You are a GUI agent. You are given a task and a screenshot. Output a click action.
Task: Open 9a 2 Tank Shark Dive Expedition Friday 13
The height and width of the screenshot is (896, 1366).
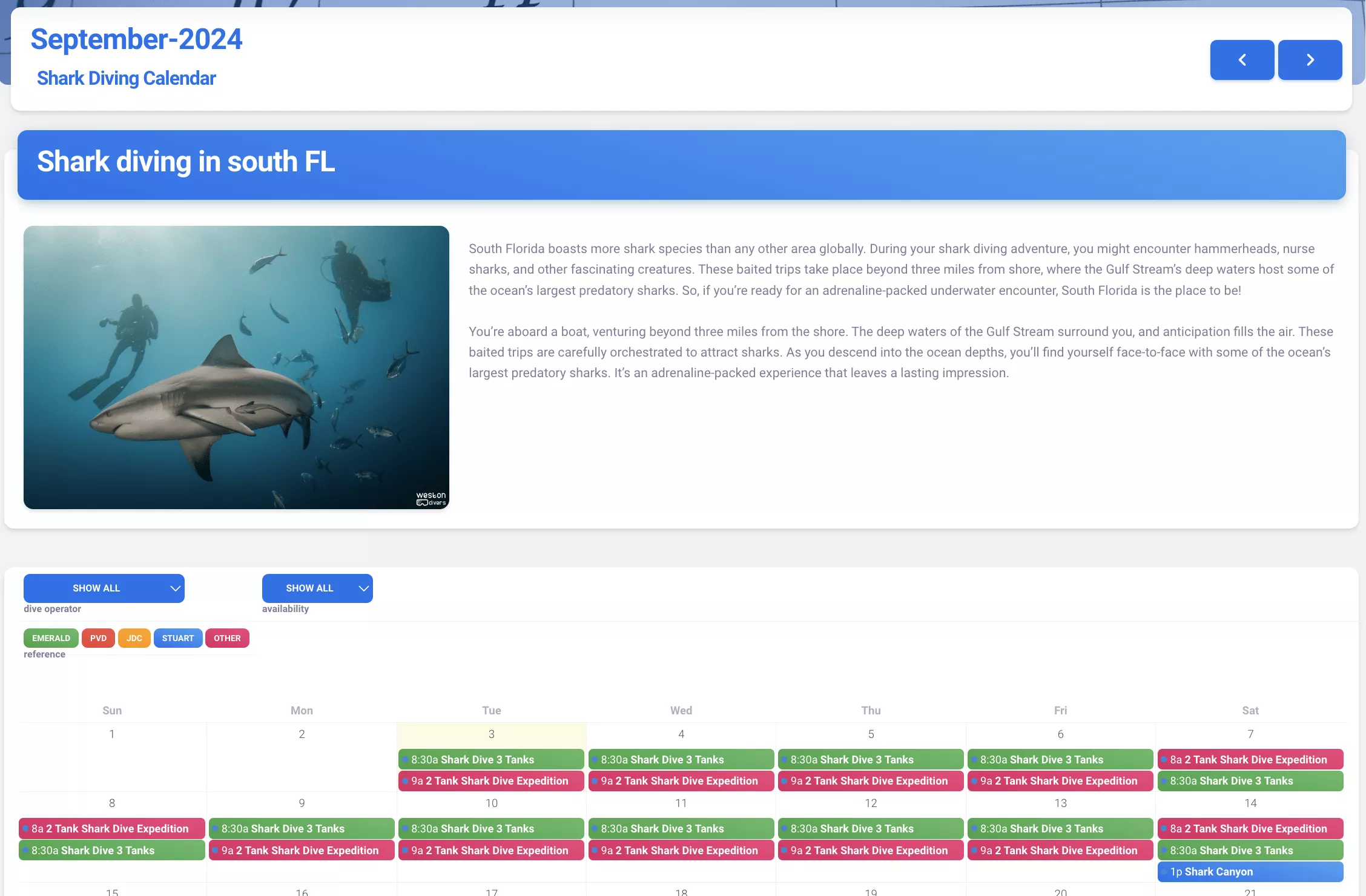tap(1060, 850)
